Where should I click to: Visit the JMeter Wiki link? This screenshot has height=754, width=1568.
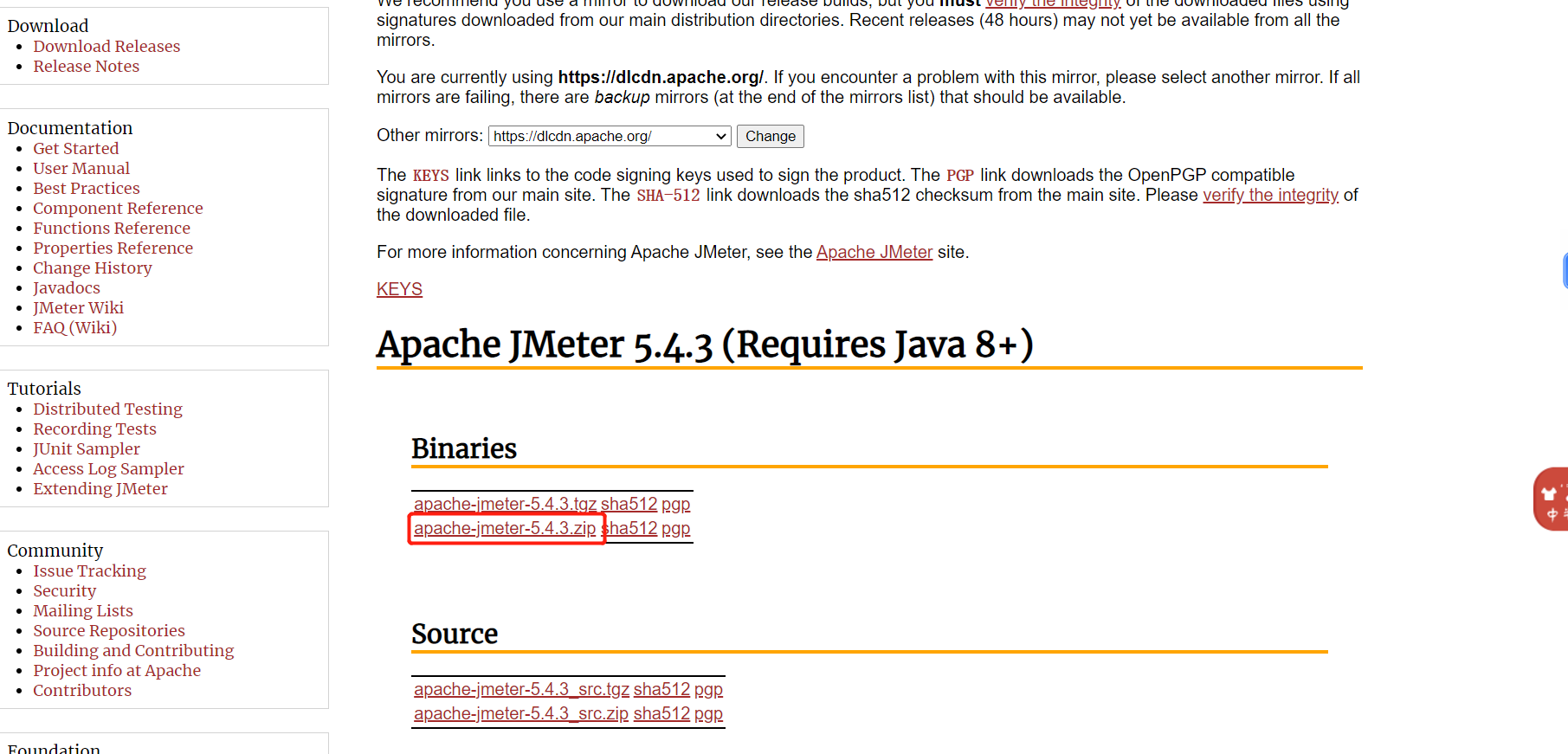[78, 307]
